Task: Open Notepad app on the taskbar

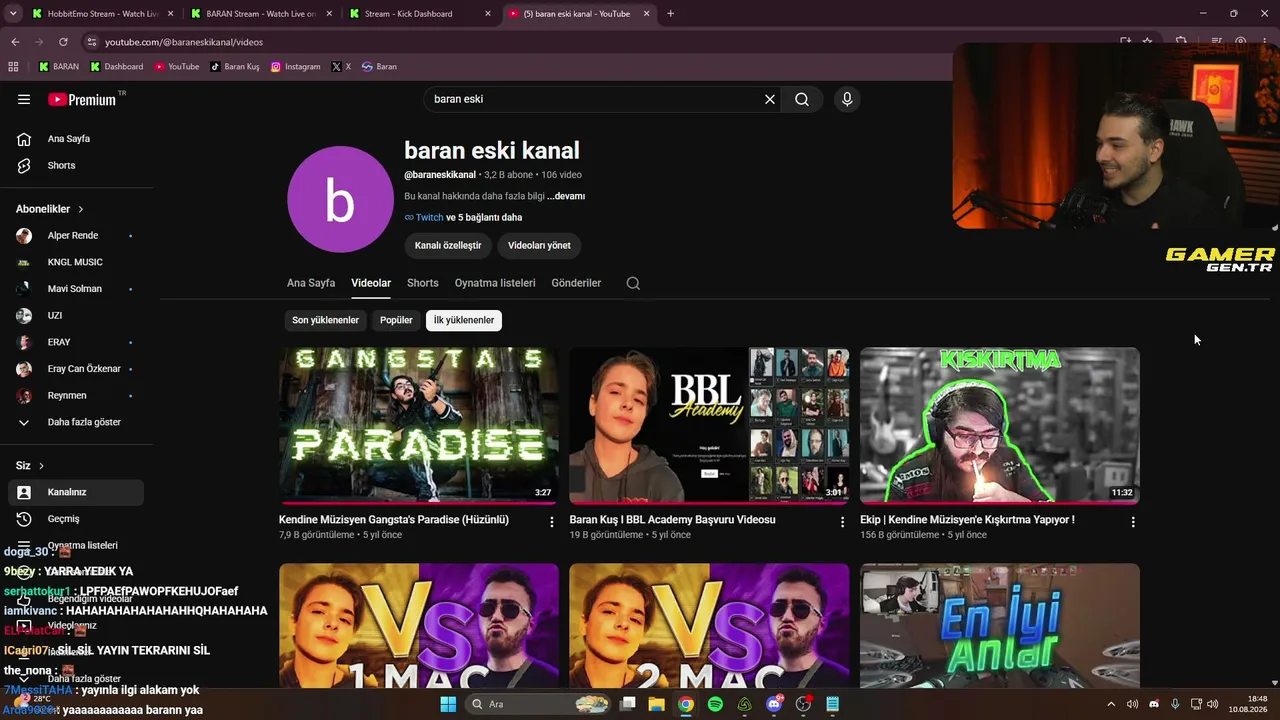Action: 833,704
